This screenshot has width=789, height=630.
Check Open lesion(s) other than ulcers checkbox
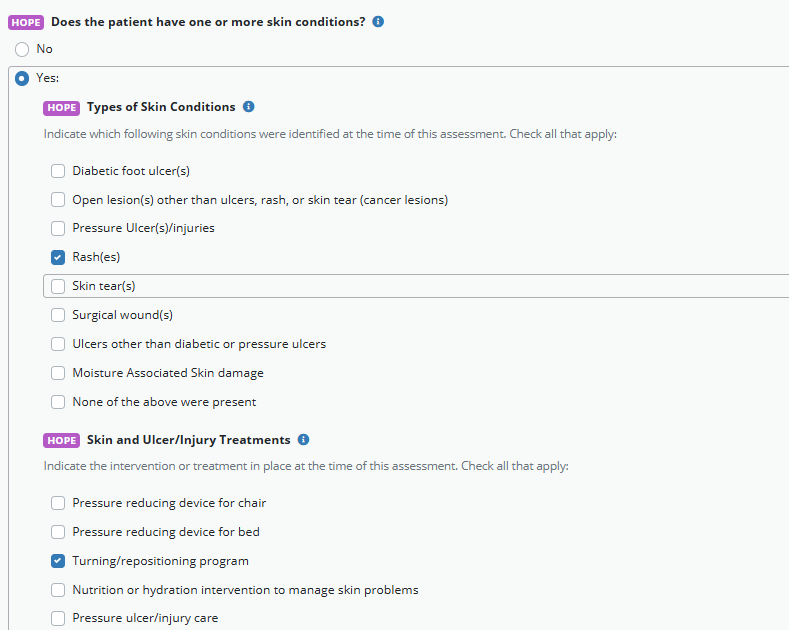click(x=58, y=200)
